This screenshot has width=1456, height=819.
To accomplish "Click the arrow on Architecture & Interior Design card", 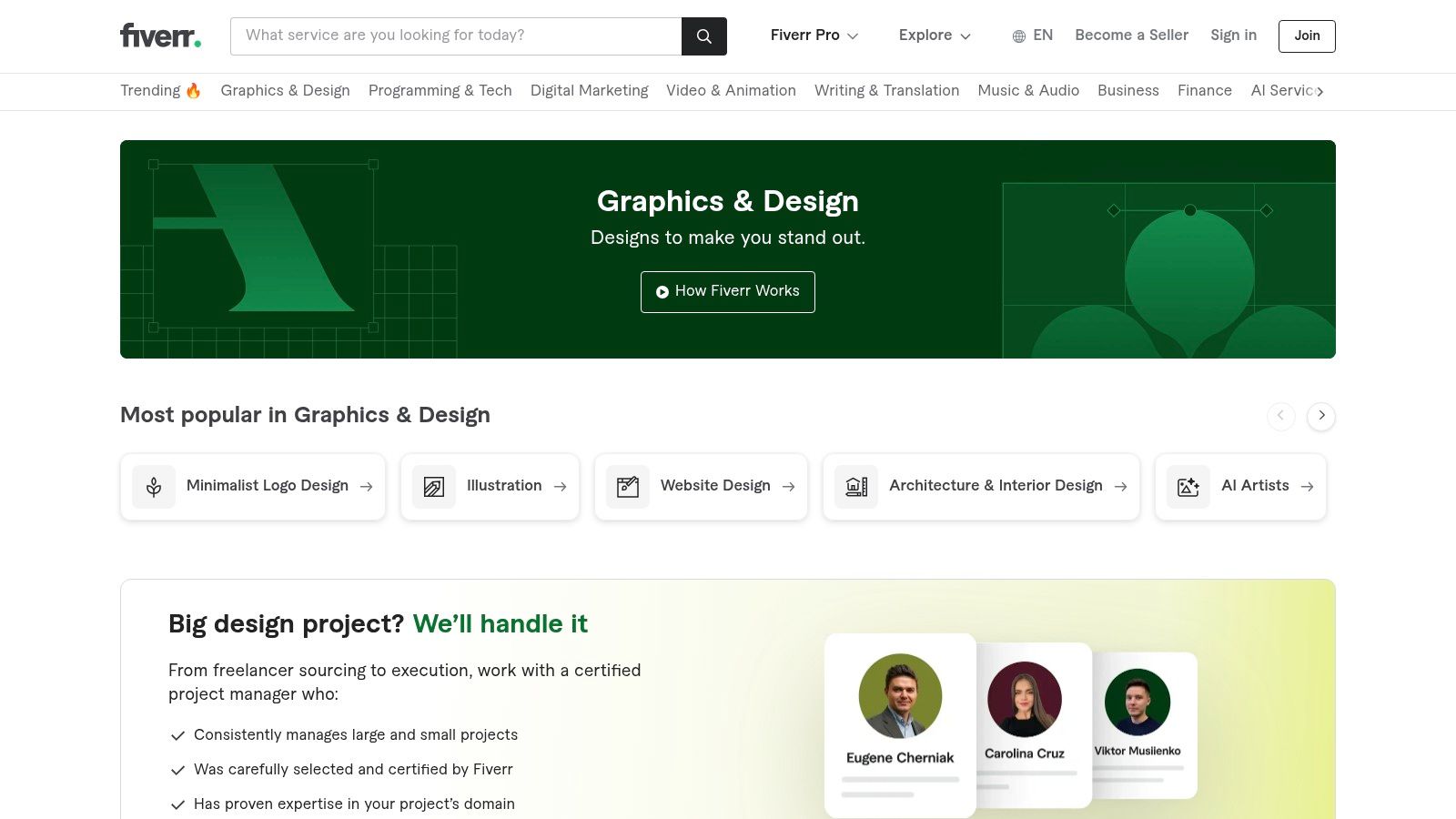I will pos(1121,487).
